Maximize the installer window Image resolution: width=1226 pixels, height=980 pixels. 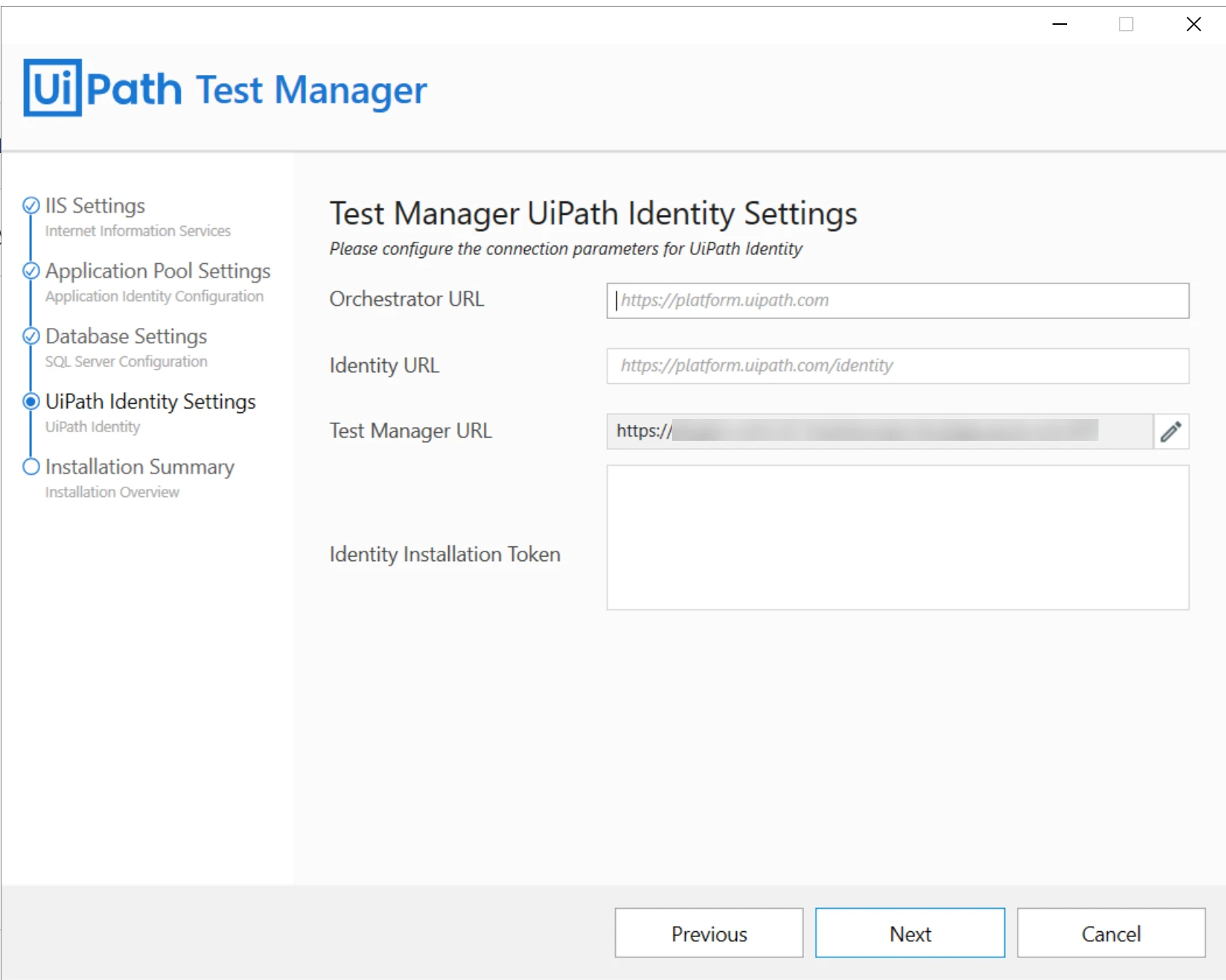(x=1126, y=24)
